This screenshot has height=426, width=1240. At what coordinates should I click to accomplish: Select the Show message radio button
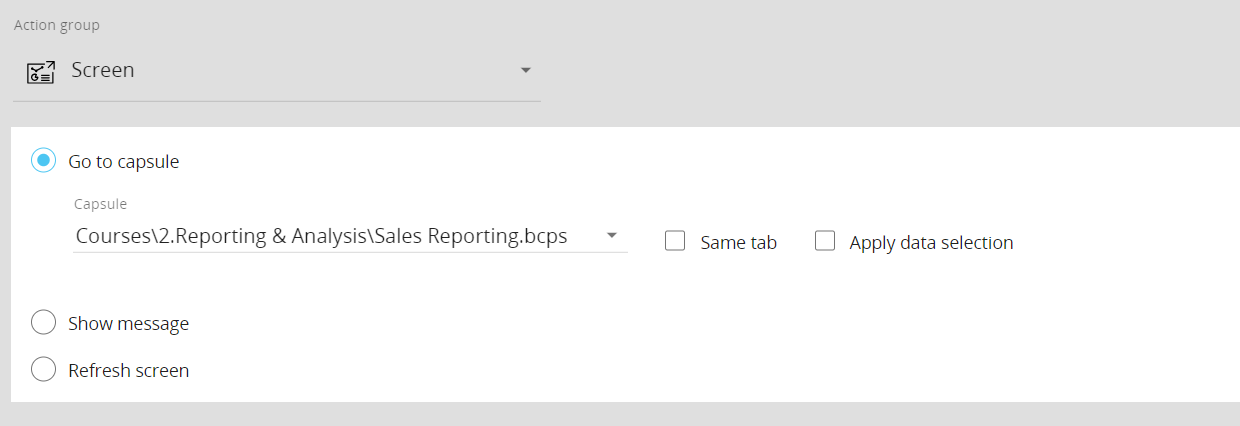click(43, 323)
